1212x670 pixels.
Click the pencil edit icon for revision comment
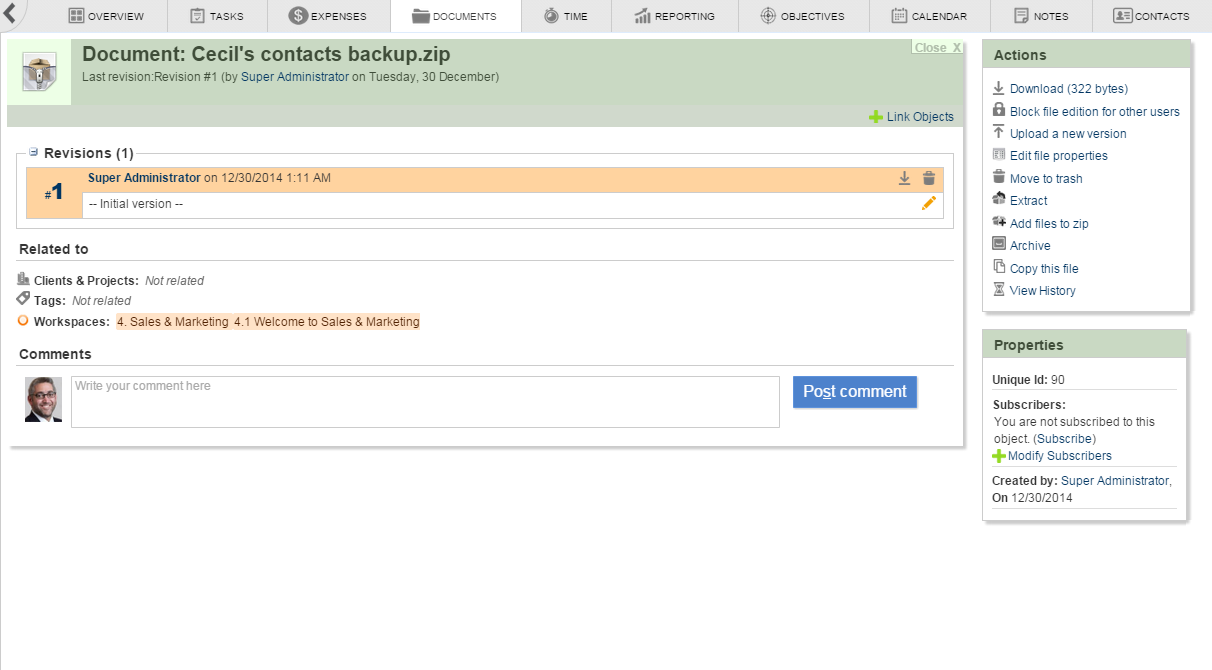coord(929,203)
